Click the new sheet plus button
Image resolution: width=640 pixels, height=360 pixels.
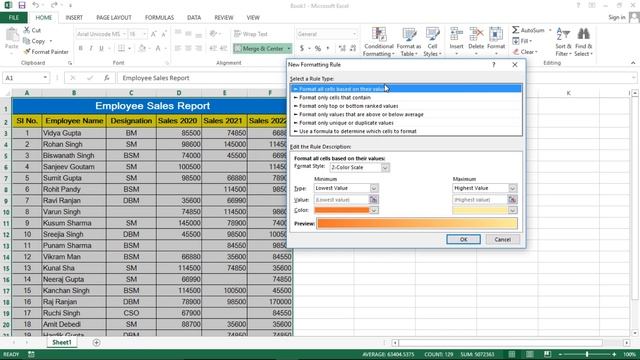(96, 342)
